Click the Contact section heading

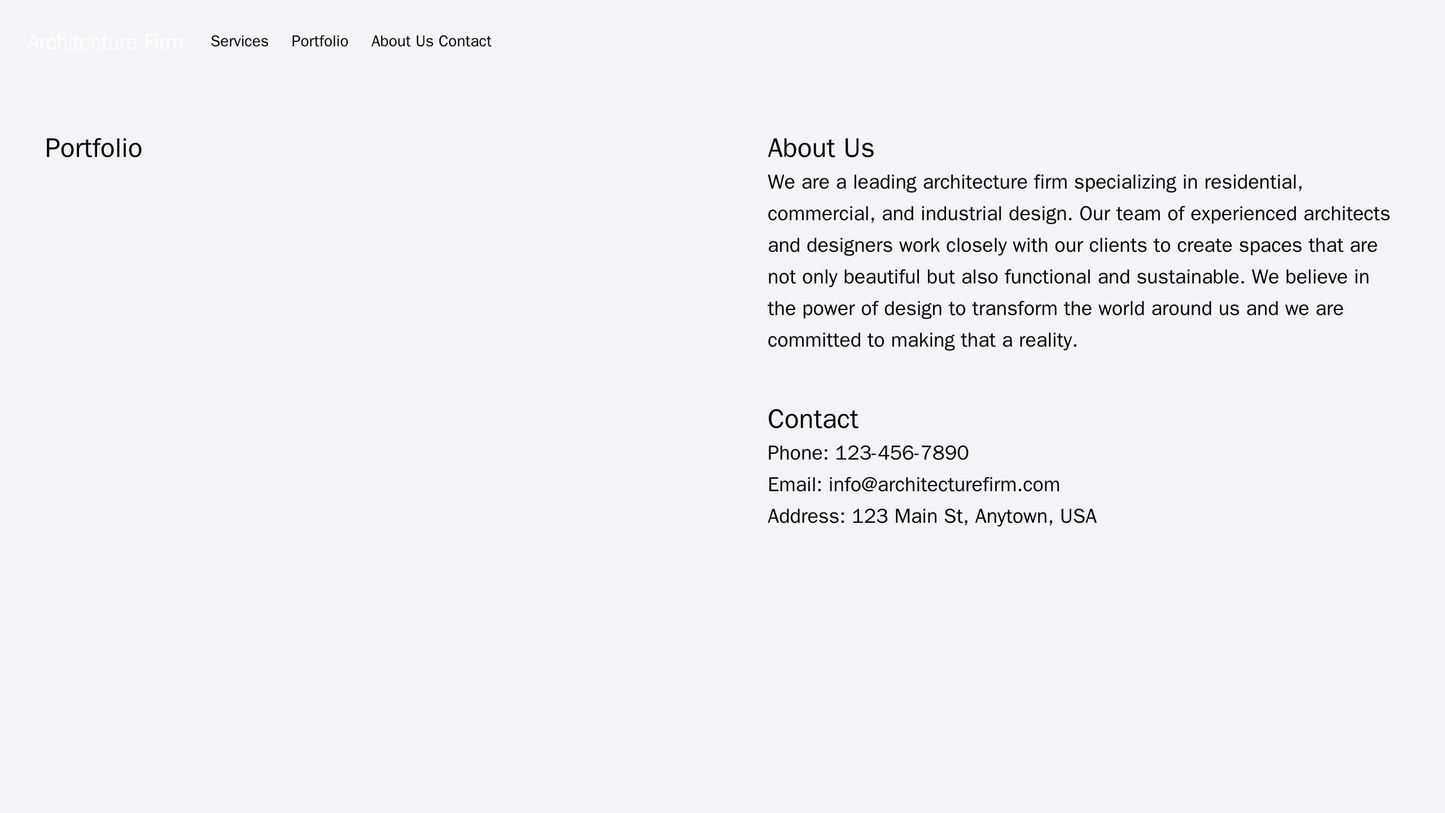pyautogui.click(x=812, y=419)
